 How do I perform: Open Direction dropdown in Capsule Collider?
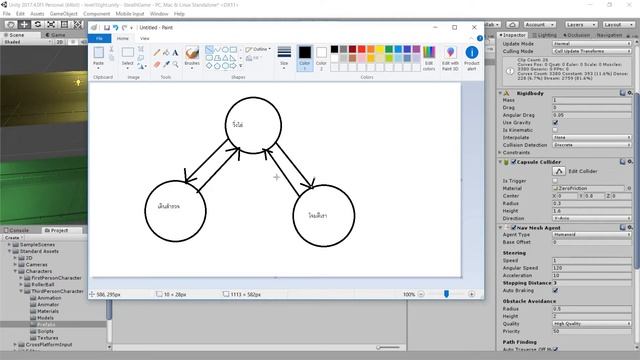tap(592, 218)
